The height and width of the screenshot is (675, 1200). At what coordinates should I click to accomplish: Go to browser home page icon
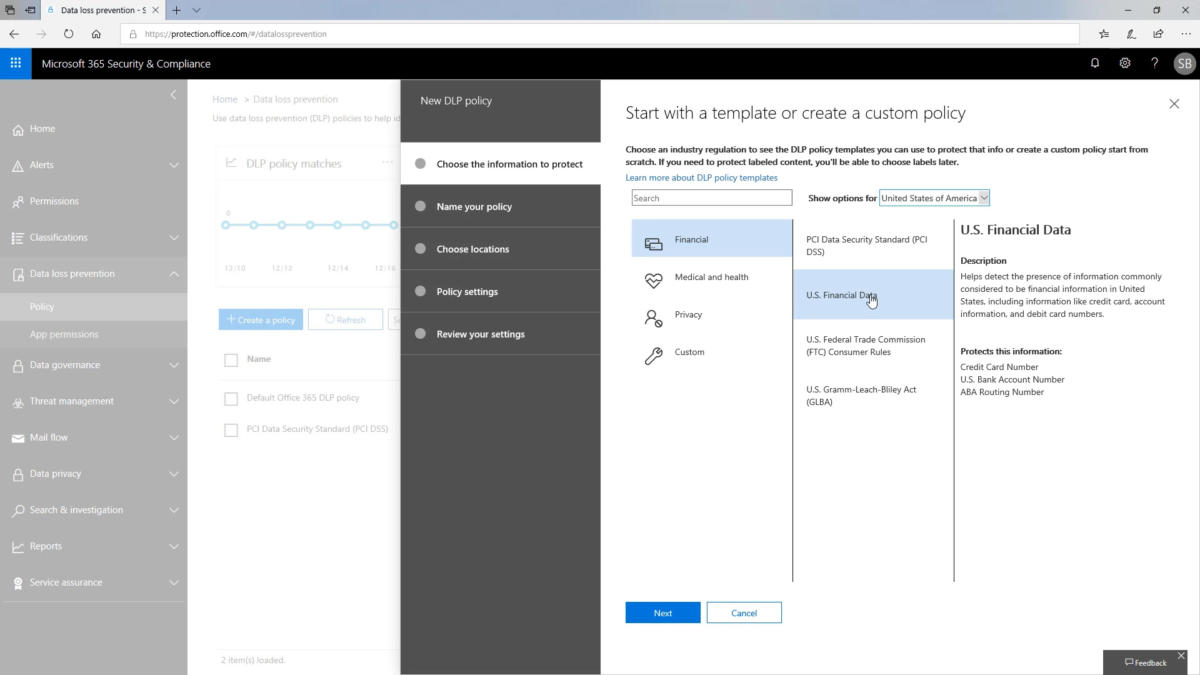point(96,33)
